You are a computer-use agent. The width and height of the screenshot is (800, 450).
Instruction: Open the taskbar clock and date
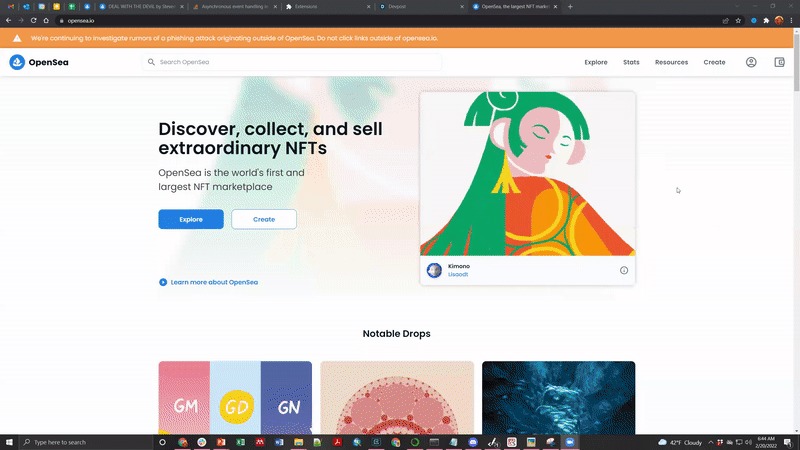pos(766,442)
